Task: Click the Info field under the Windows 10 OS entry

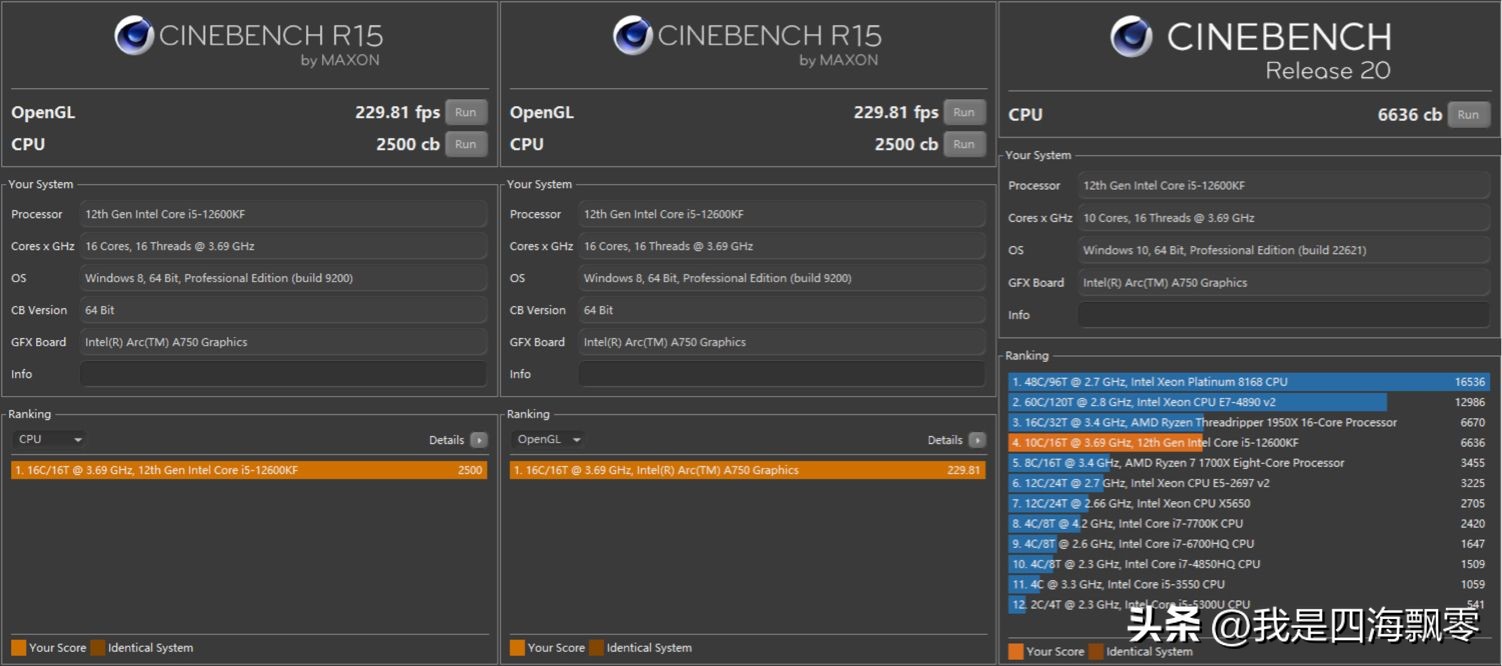Action: tap(1282, 315)
